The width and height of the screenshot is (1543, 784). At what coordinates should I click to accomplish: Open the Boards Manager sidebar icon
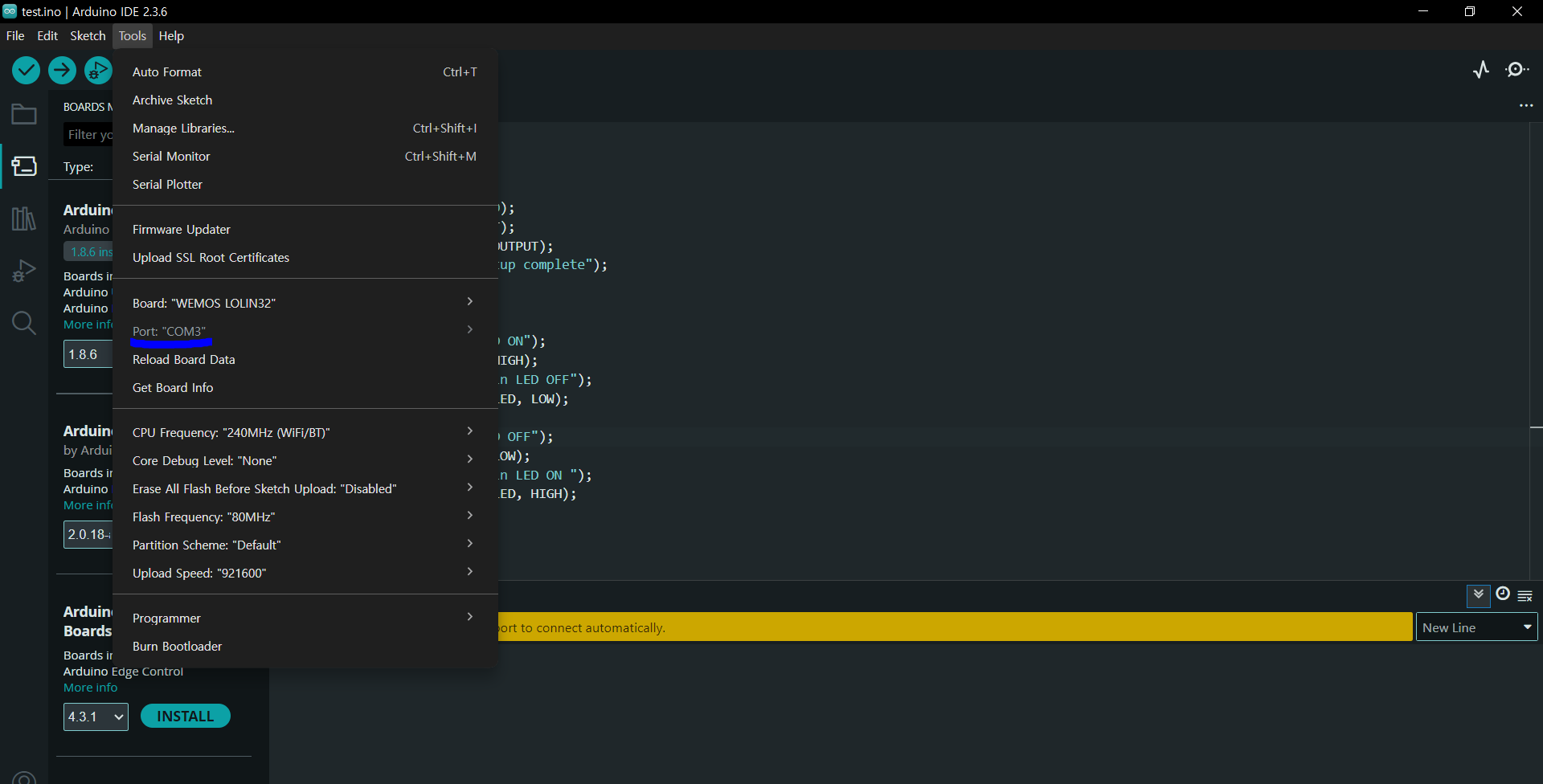24,166
